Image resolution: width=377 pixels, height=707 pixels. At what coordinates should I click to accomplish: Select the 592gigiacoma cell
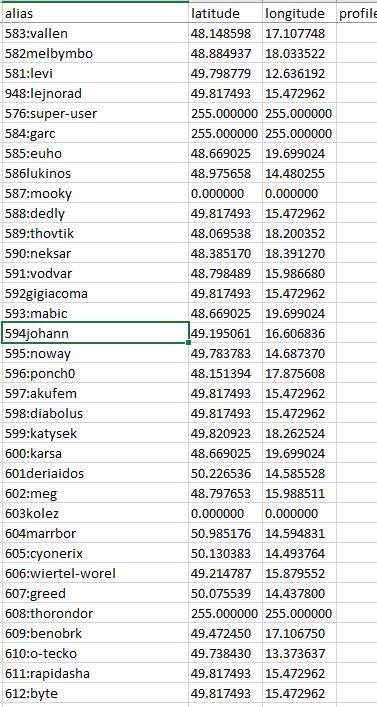tap(95, 294)
